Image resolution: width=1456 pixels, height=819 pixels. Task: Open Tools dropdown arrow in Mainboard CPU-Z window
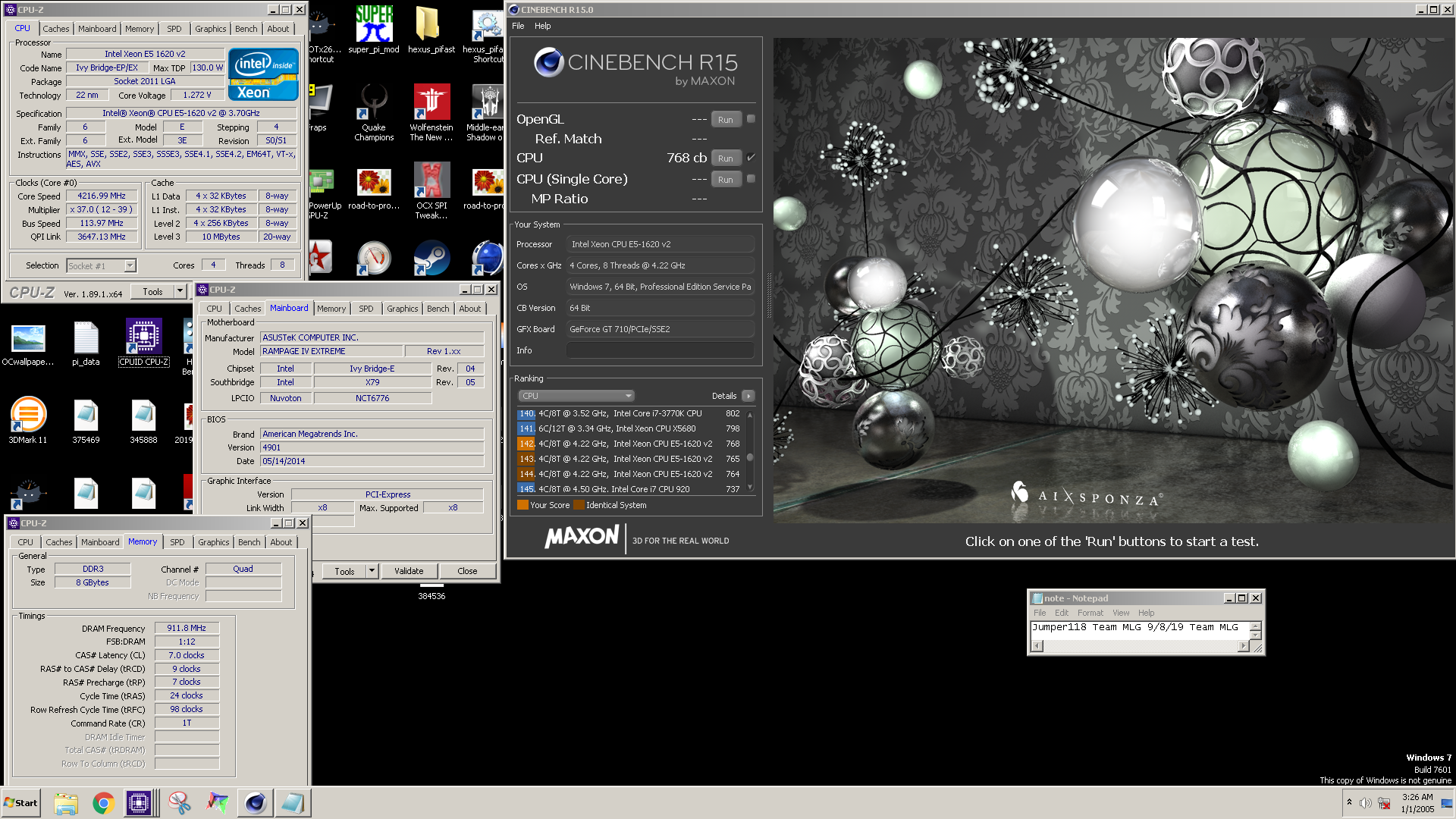click(372, 571)
